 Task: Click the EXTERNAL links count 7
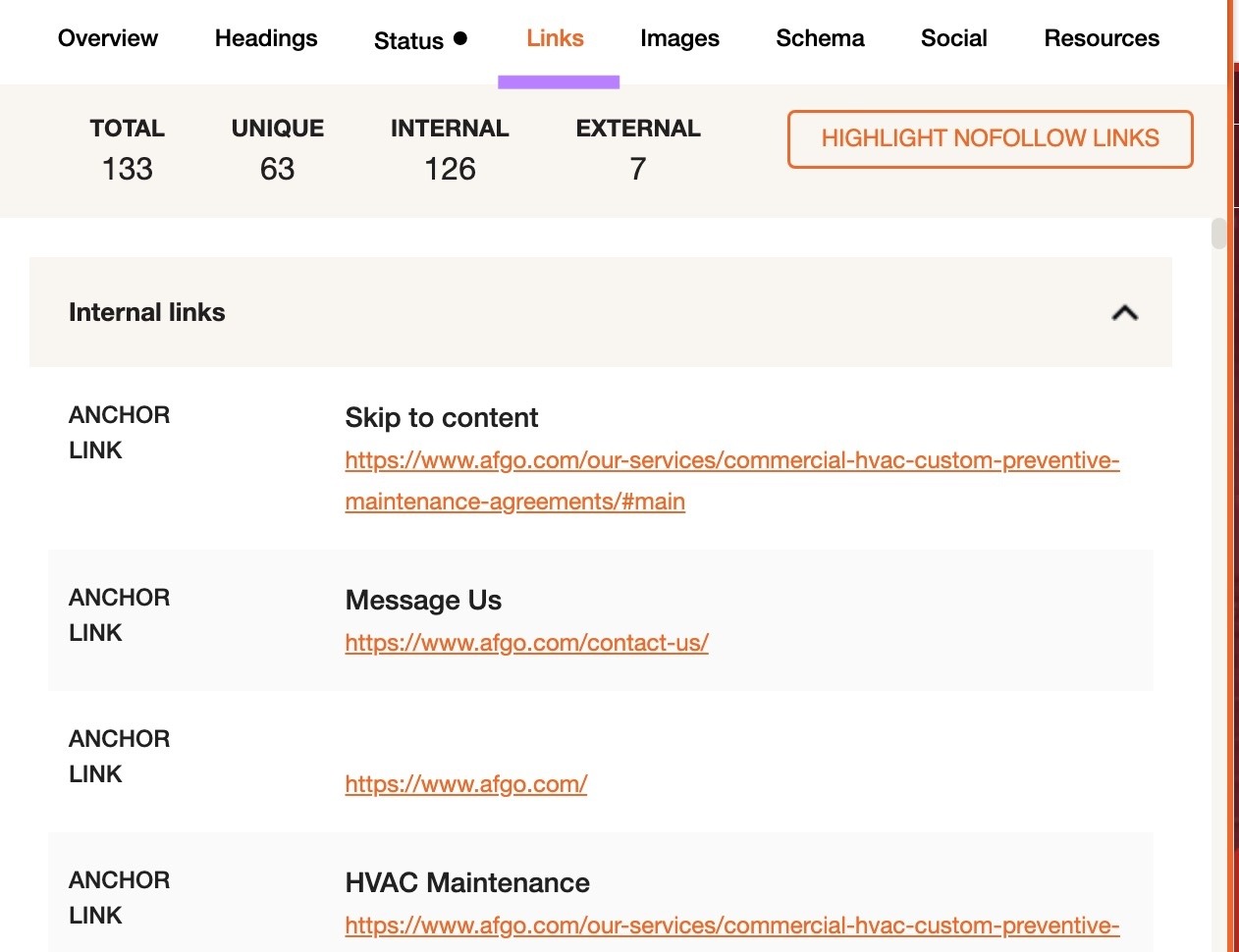pyautogui.click(x=637, y=169)
